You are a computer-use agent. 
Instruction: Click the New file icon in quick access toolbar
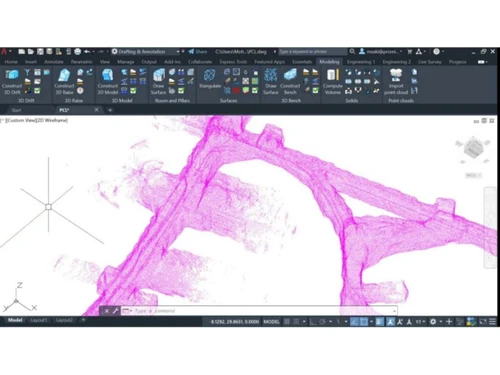coord(22,52)
